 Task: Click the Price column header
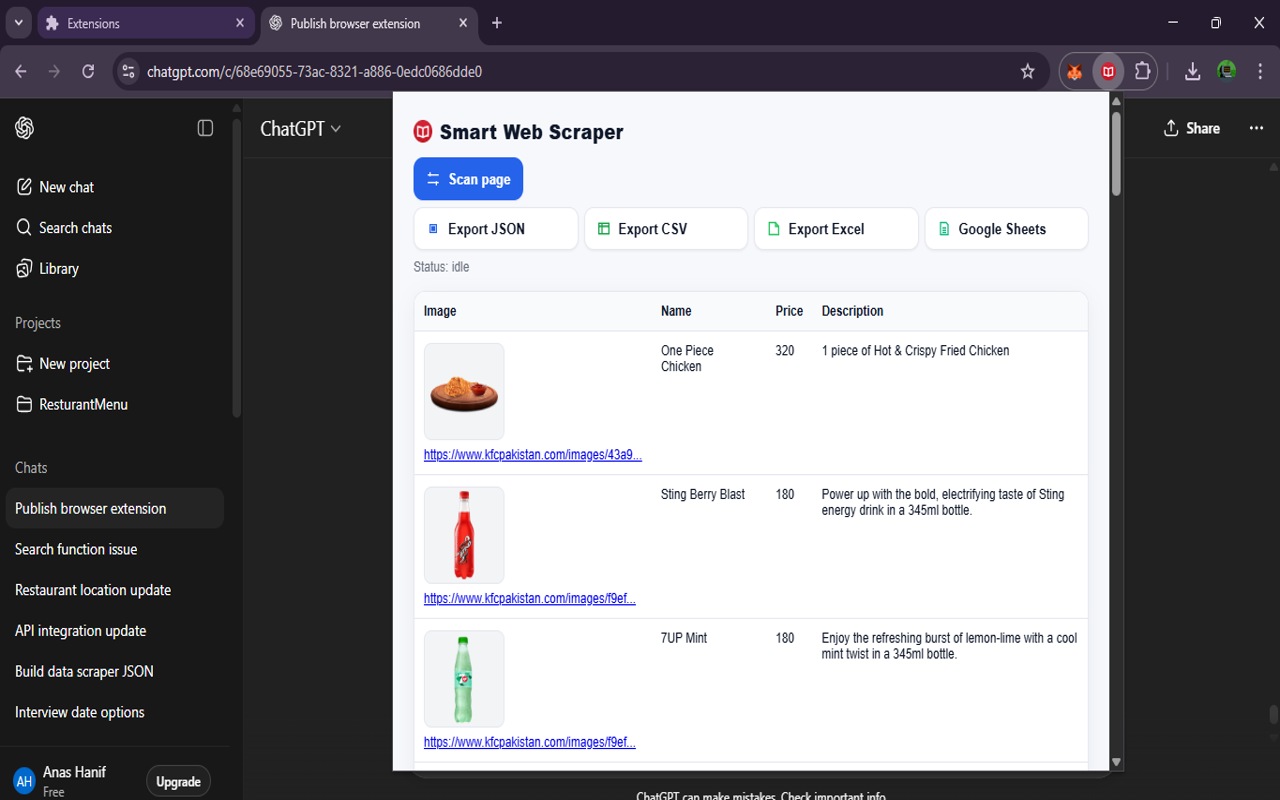coord(789,311)
